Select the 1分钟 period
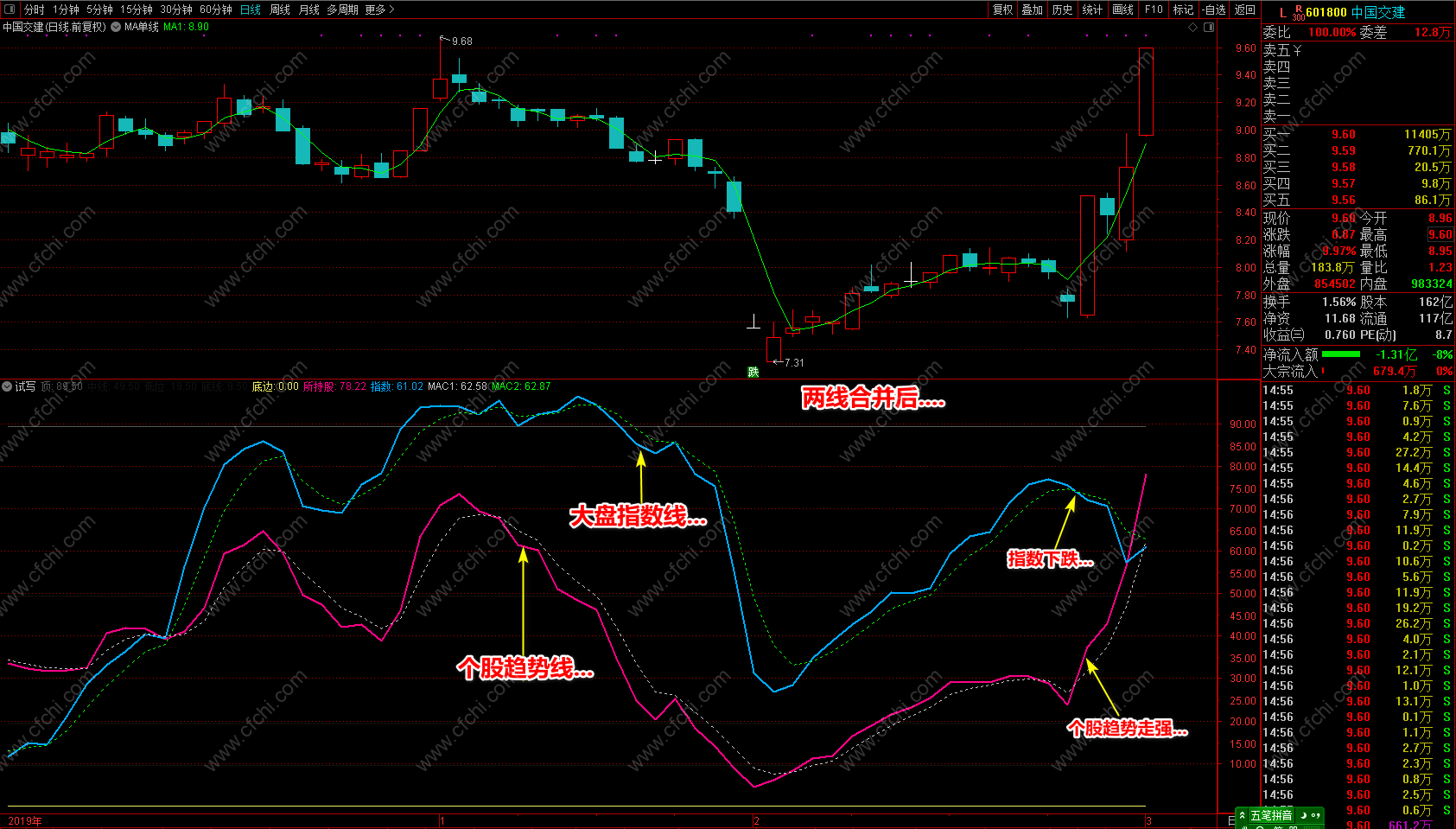This screenshot has width=1456, height=829. pos(66,10)
